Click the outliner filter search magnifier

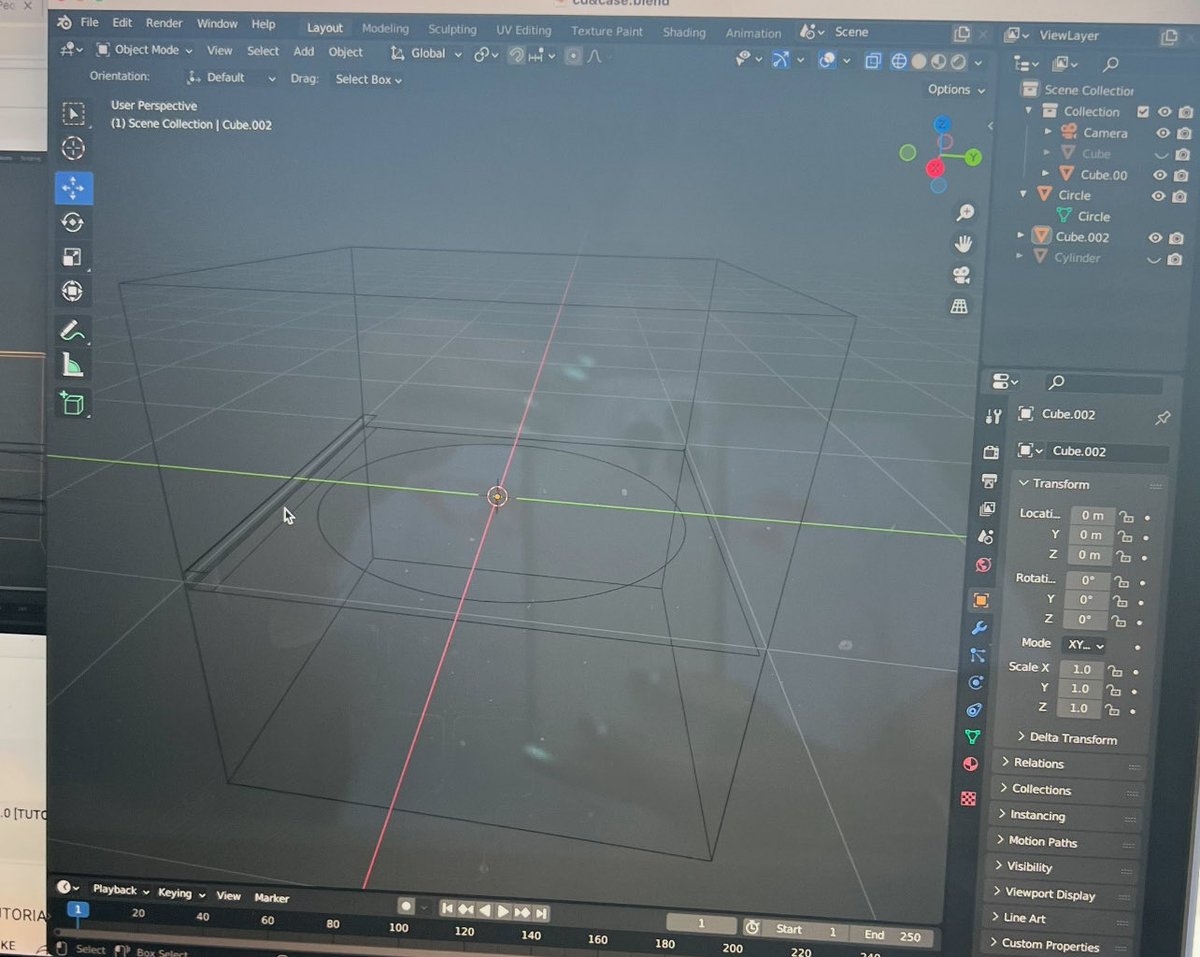coord(1111,65)
